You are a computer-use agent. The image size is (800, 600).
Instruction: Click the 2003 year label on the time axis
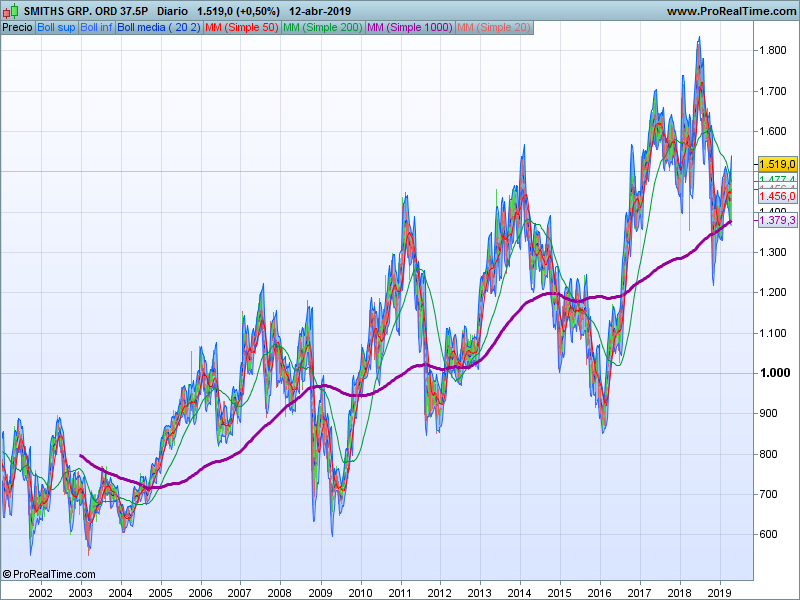pyautogui.click(x=80, y=593)
